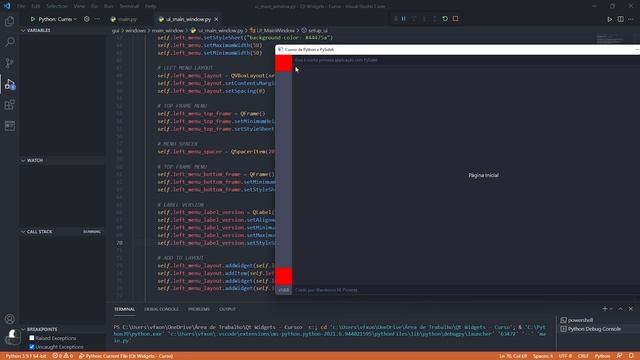Collapse the VARIABLES section
Image resolution: width=640 pixels, height=360 pixels.
click(62, 30)
